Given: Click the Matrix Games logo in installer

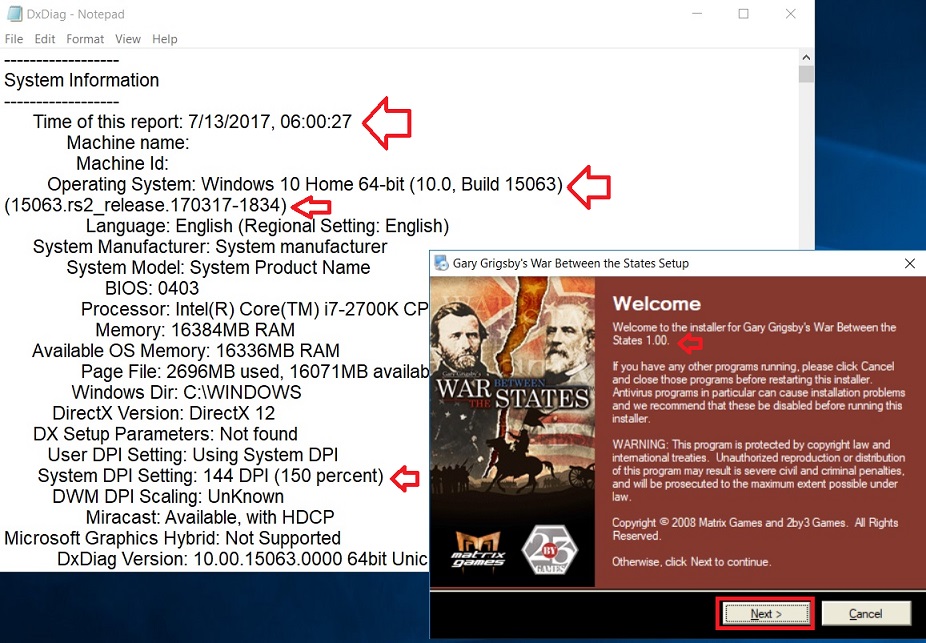Looking at the screenshot, I should coord(478,550).
